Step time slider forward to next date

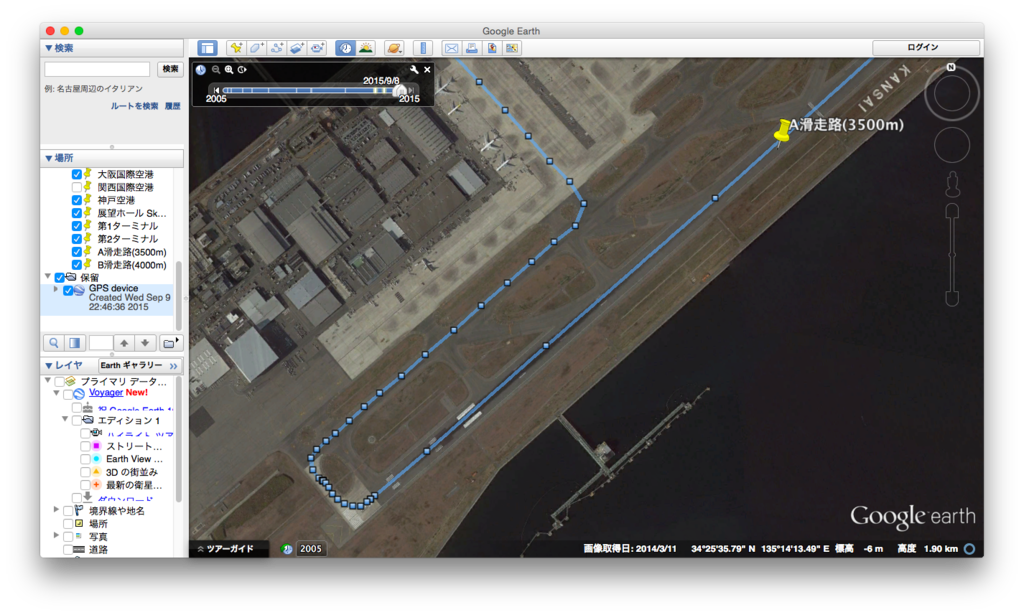pos(411,90)
